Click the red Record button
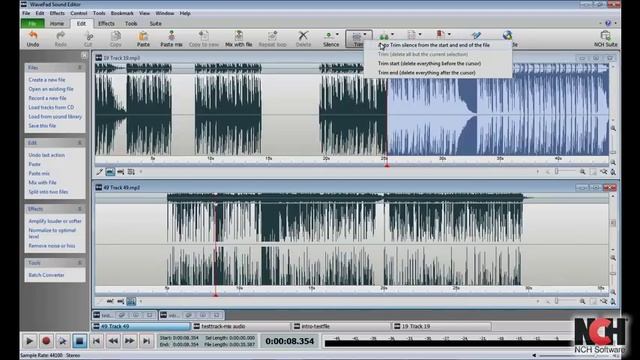This screenshot has height=360, width=640. pyautogui.click(x=46, y=341)
